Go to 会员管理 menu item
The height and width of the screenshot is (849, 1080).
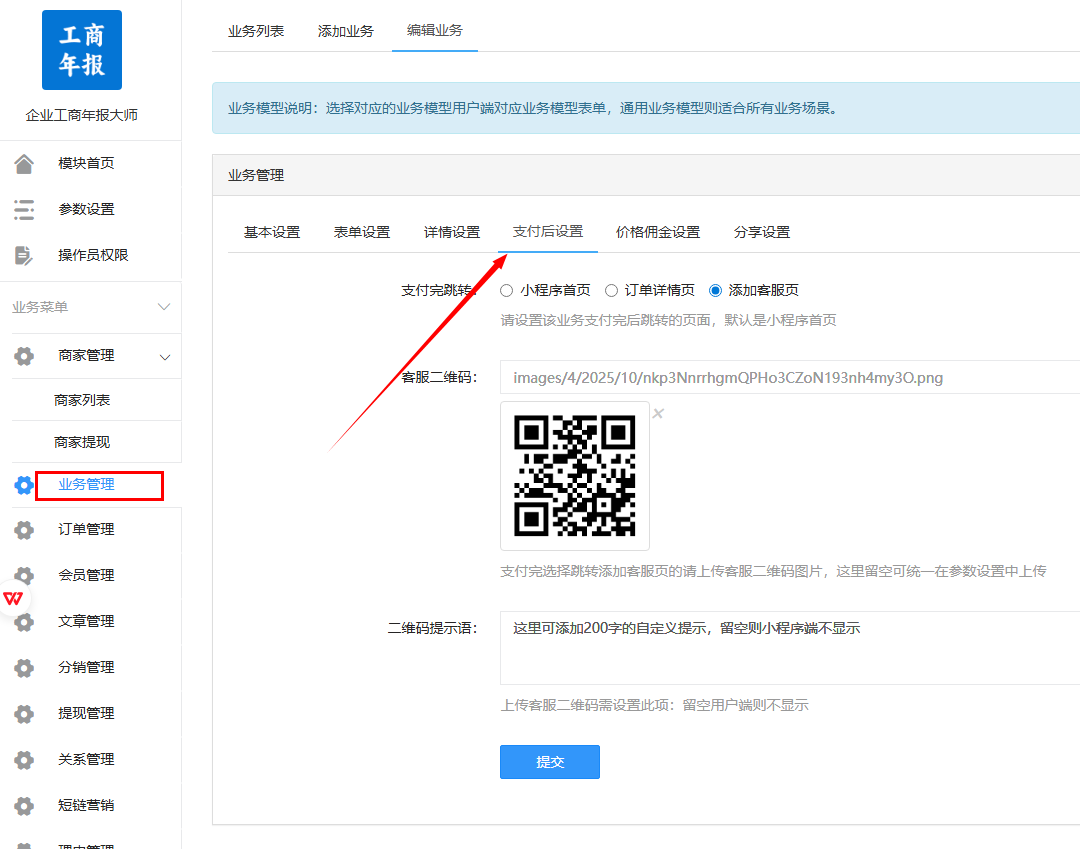[86, 575]
